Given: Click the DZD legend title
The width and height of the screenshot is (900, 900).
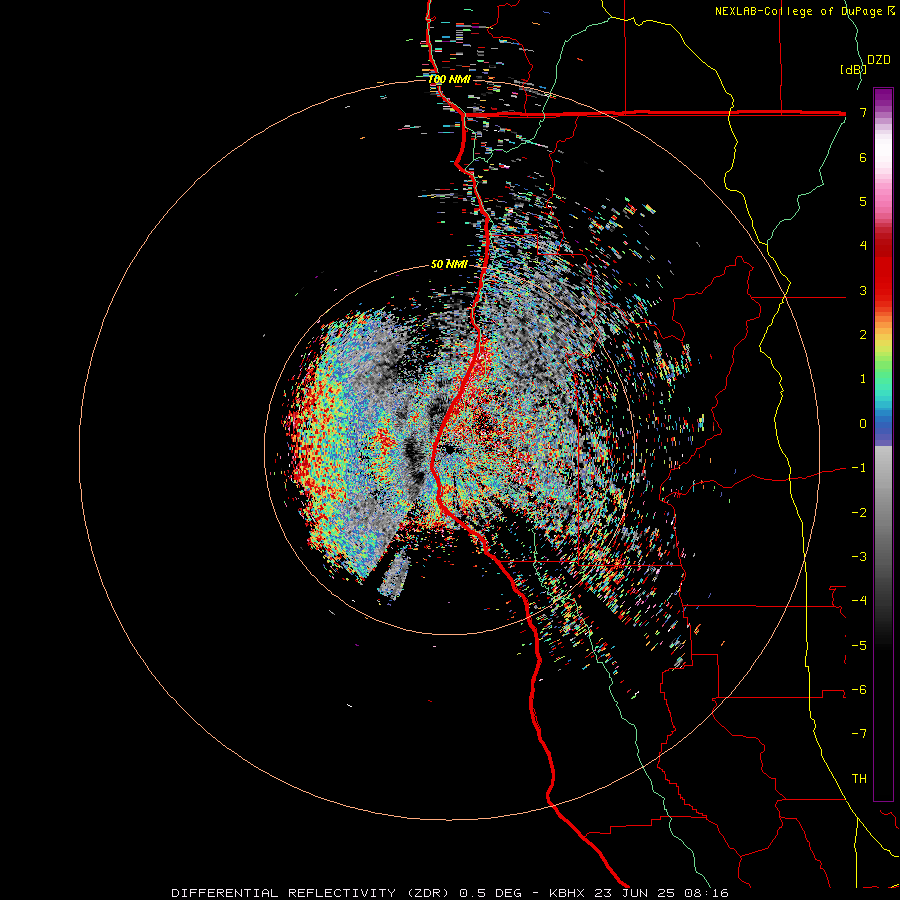Looking at the screenshot, I should coord(879,60).
